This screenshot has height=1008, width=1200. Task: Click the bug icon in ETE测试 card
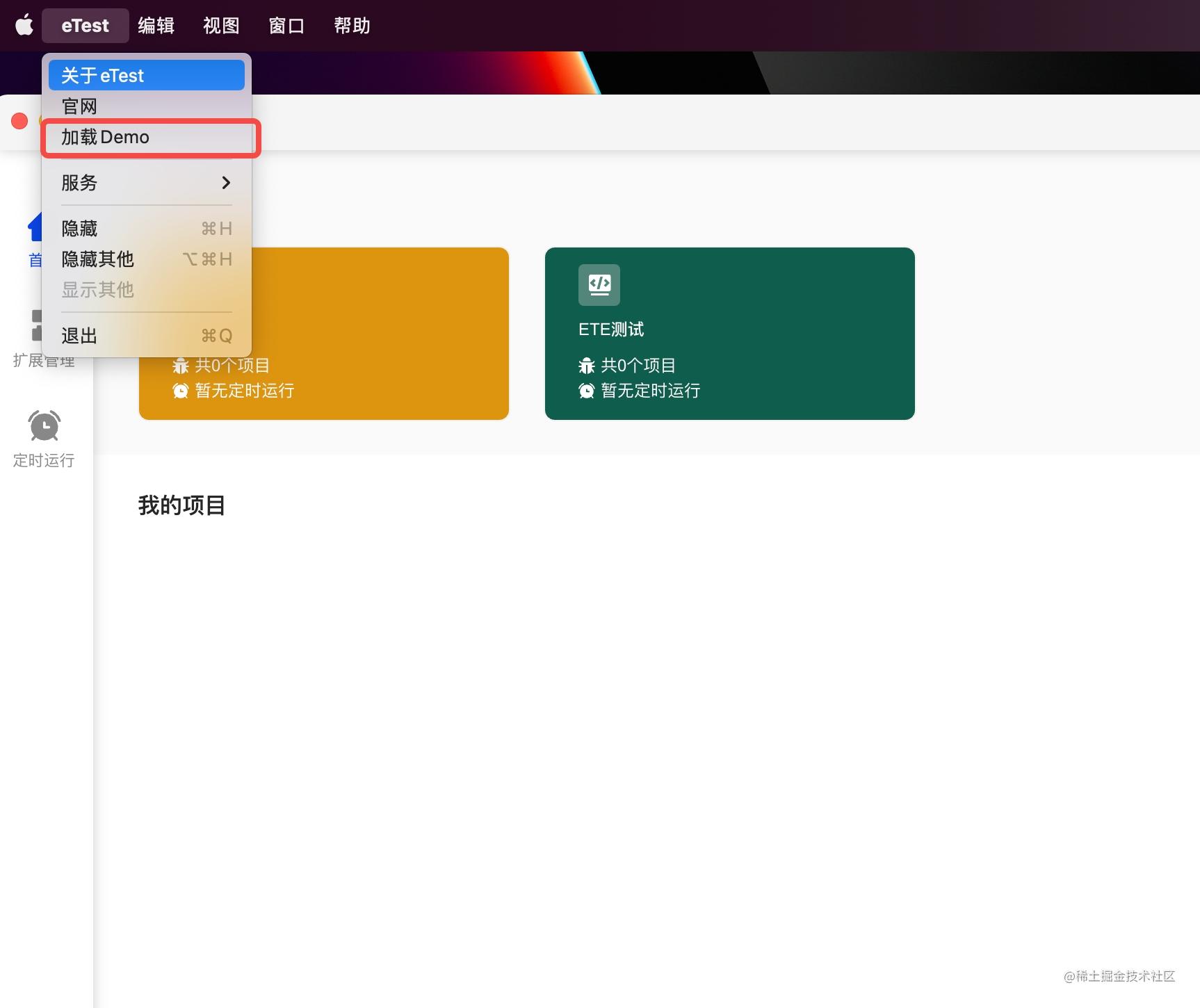click(587, 366)
